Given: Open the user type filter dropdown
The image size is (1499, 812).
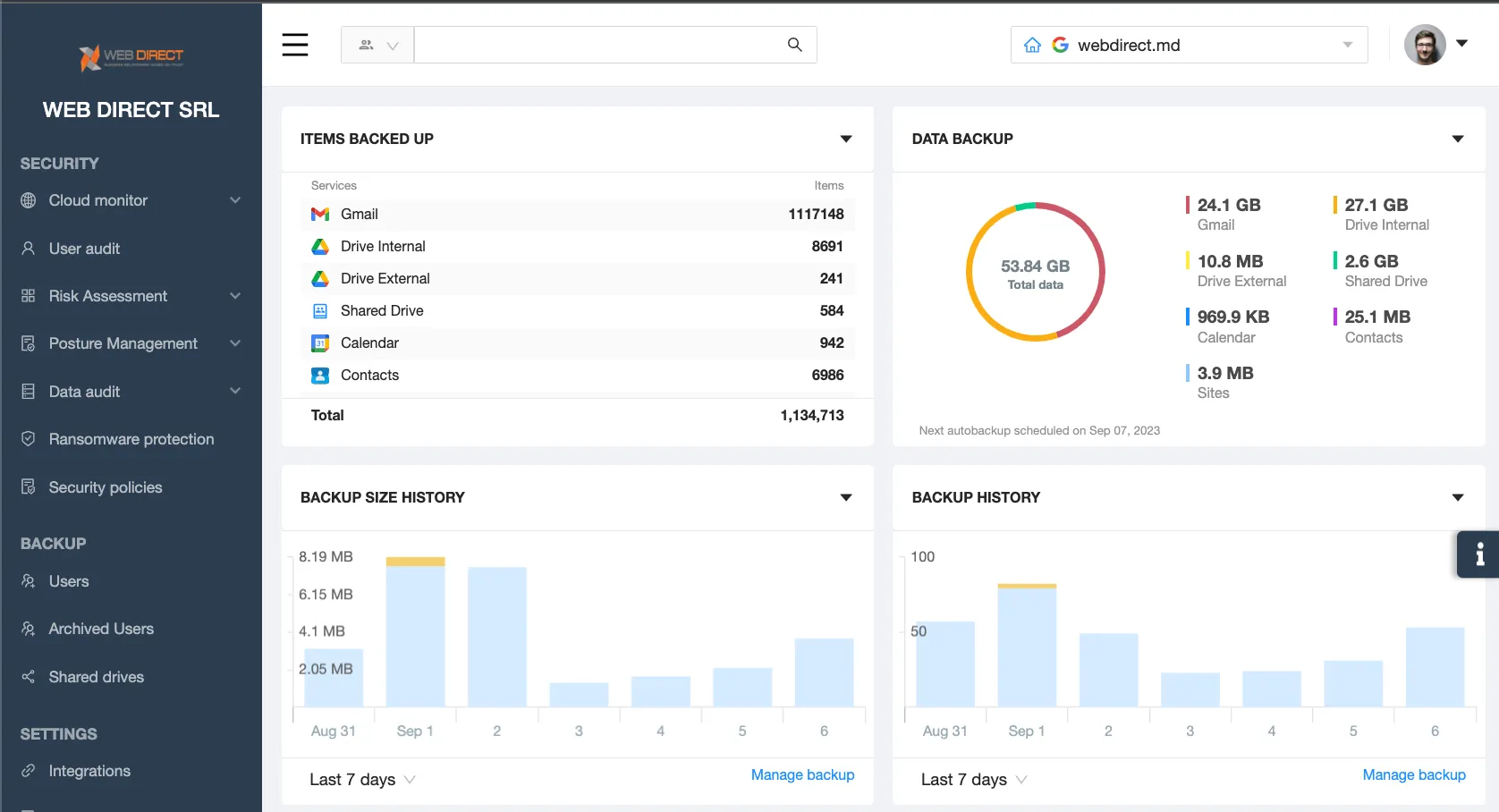Looking at the screenshot, I should (x=377, y=46).
